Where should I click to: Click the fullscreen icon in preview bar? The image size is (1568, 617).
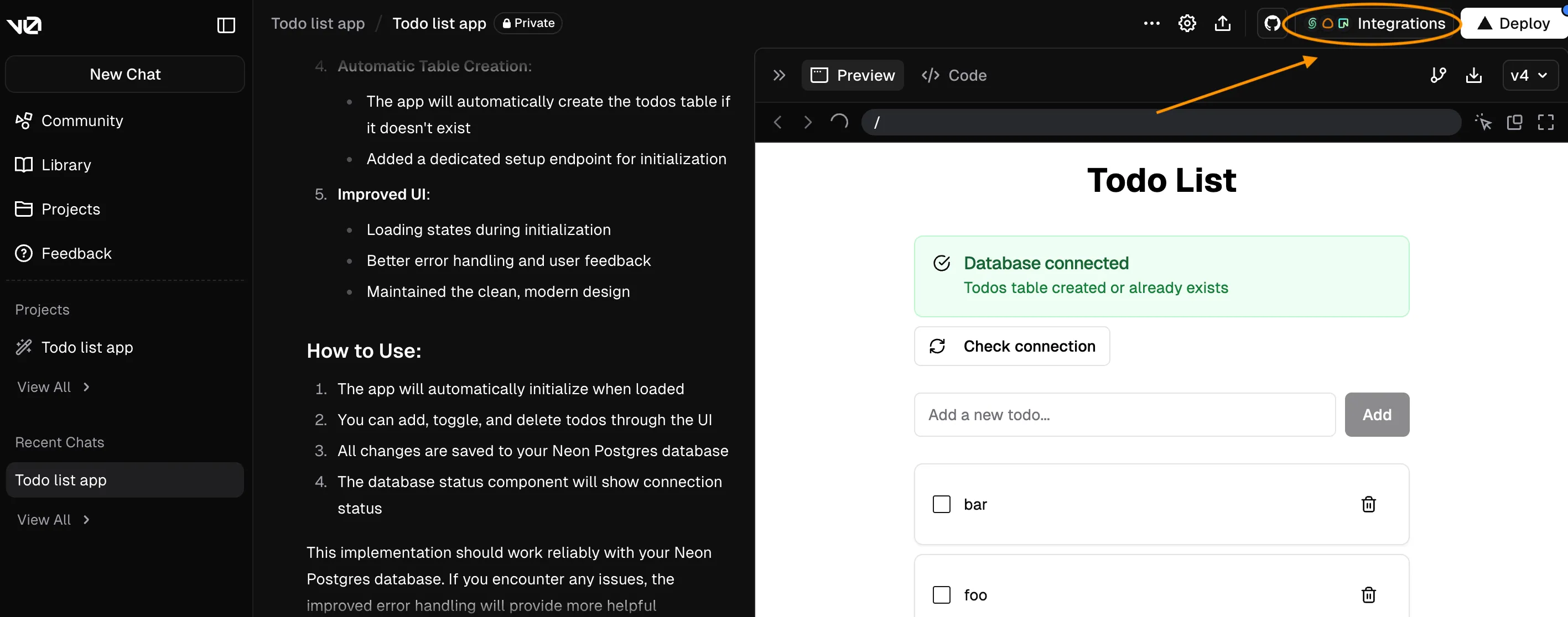[1546, 122]
